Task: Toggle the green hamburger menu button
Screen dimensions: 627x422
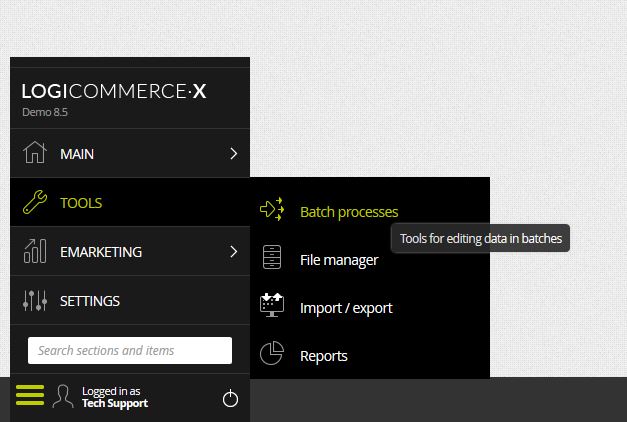Action: pos(30,395)
